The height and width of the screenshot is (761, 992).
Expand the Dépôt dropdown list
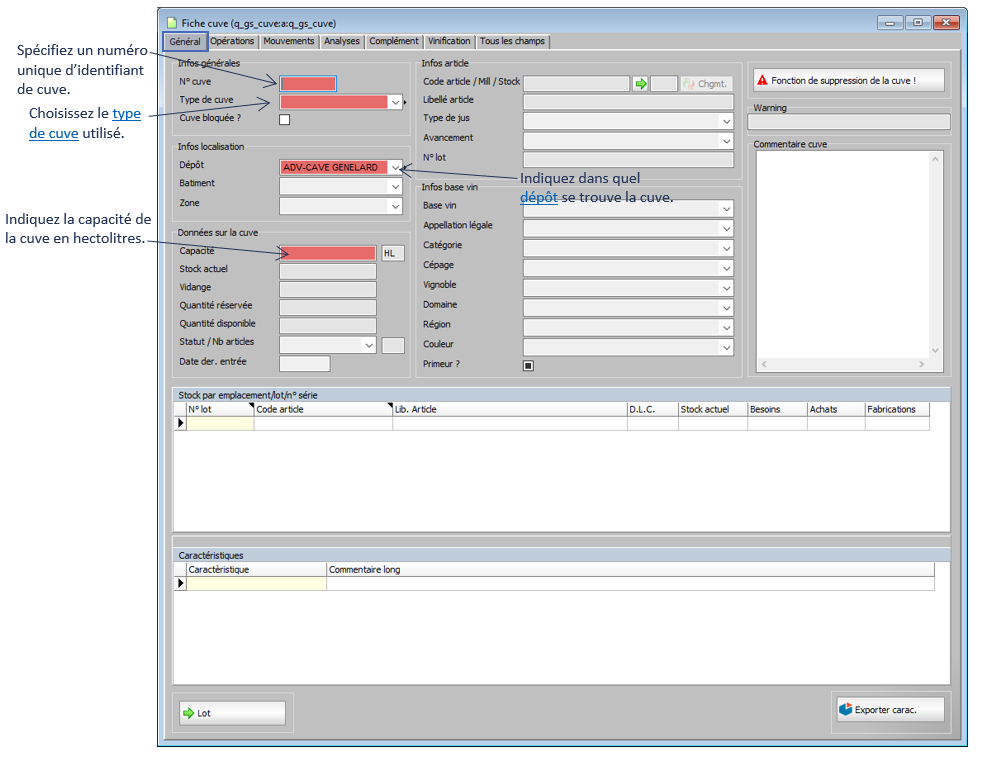click(395, 167)
